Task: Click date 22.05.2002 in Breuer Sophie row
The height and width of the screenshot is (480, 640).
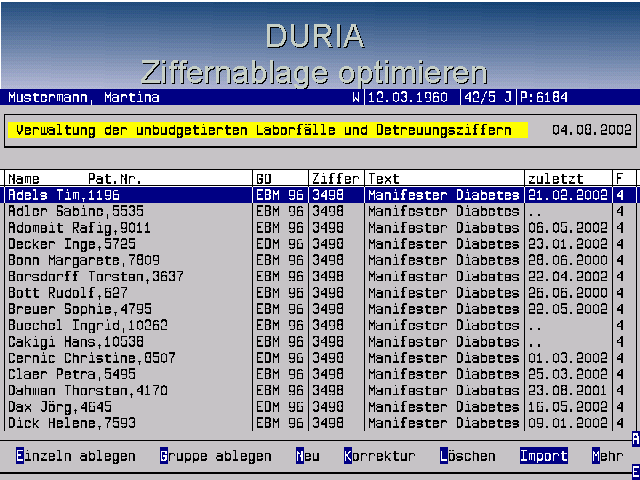Action: click(568, 309)
